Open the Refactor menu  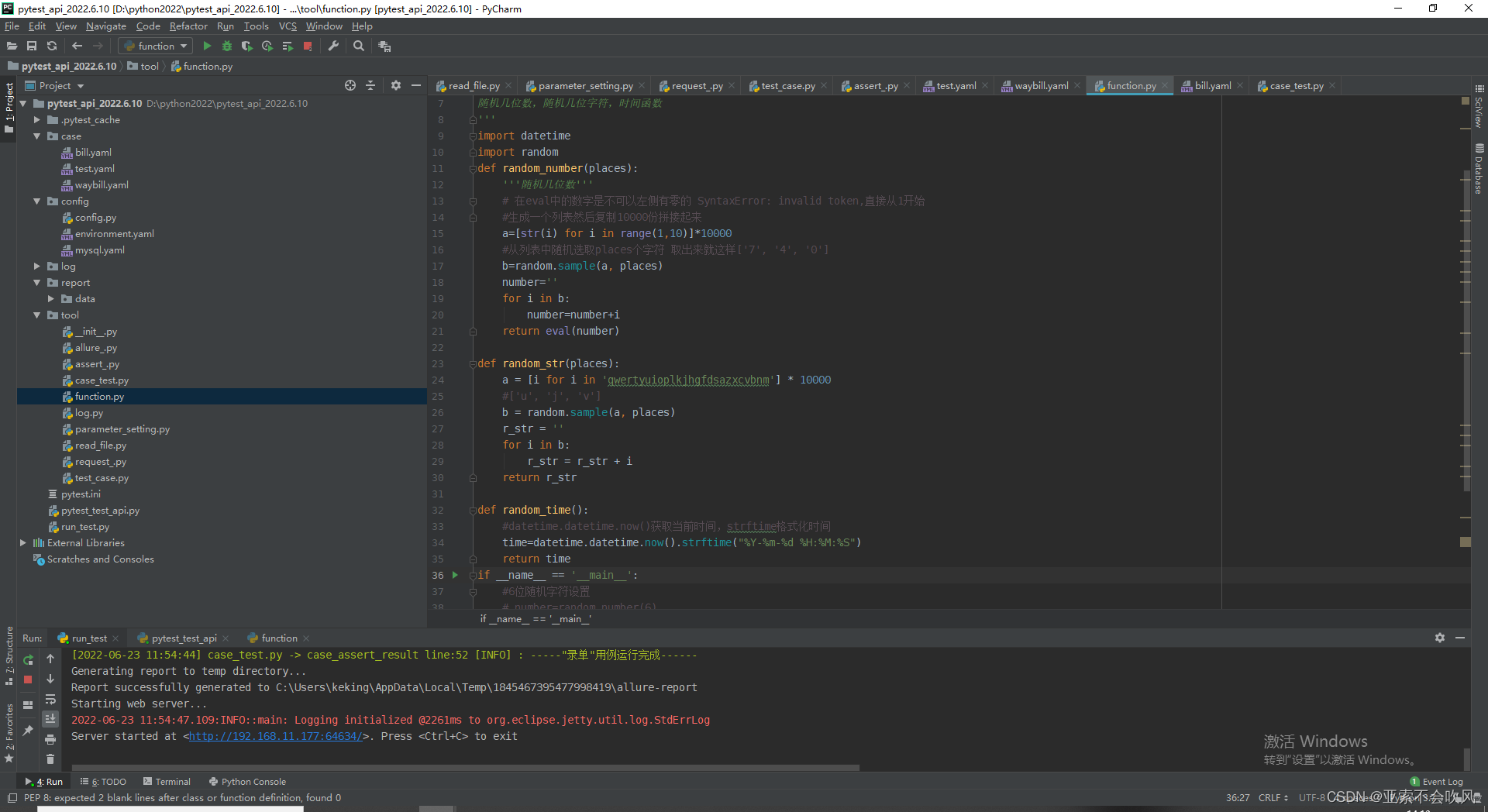(x=188, y=26)
